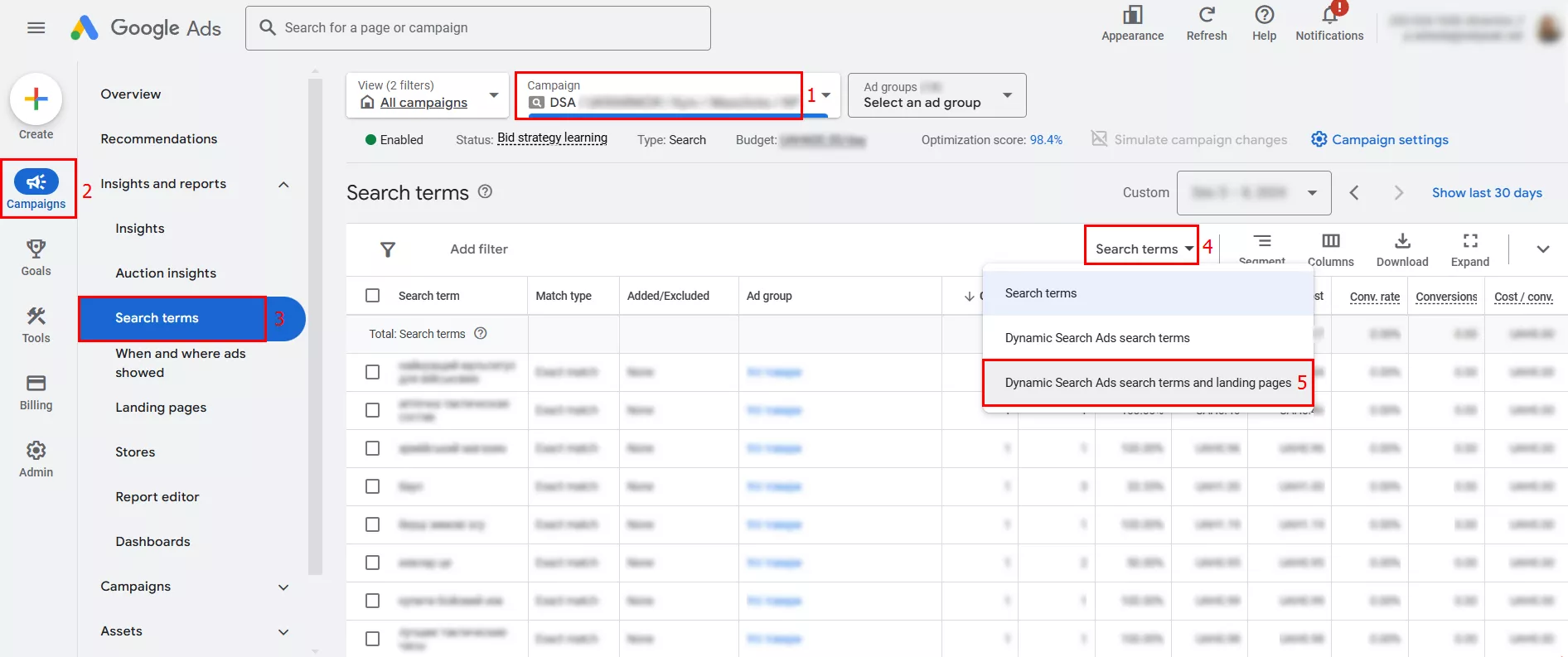The image size is (1568, 657).
Task: Open Report editor
Action: [157, 497]
